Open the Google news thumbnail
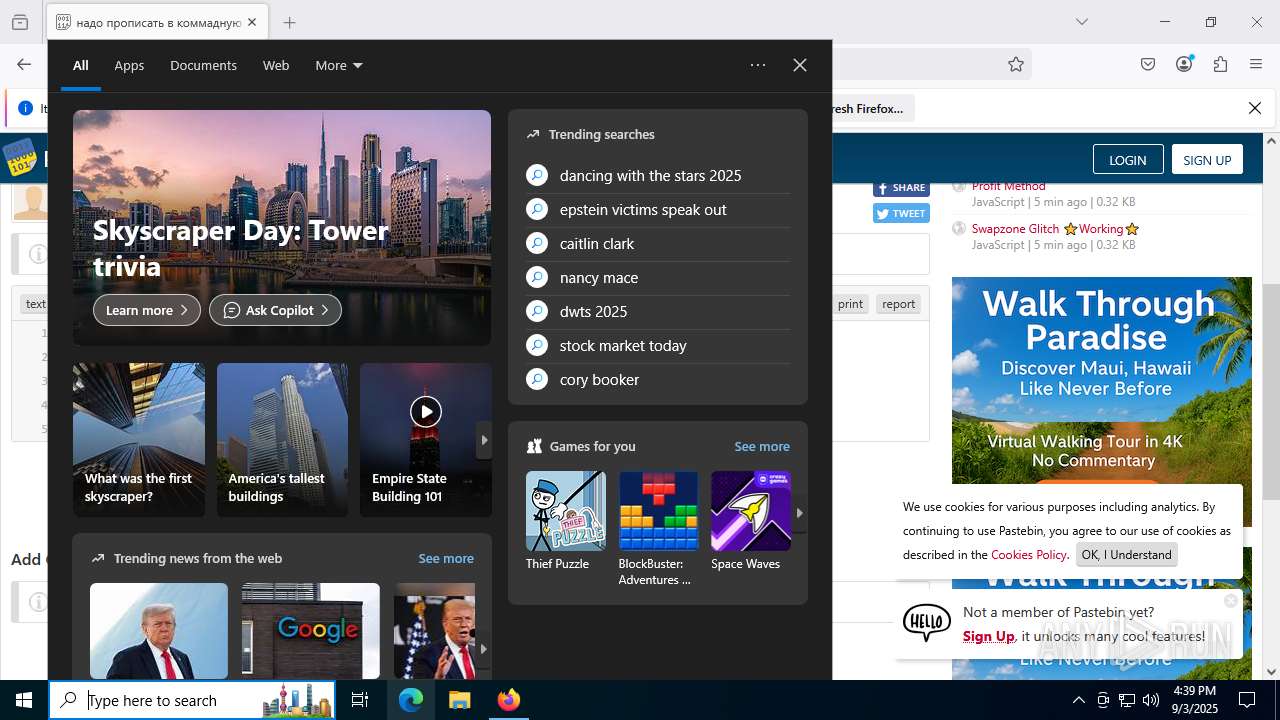Viewport: 1280px width, 720px height. (x=311, y=631)
